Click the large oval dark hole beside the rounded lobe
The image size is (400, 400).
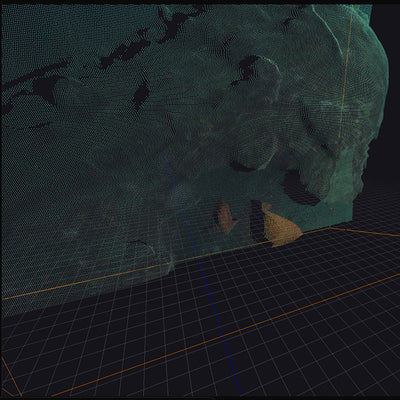point(298,189)
